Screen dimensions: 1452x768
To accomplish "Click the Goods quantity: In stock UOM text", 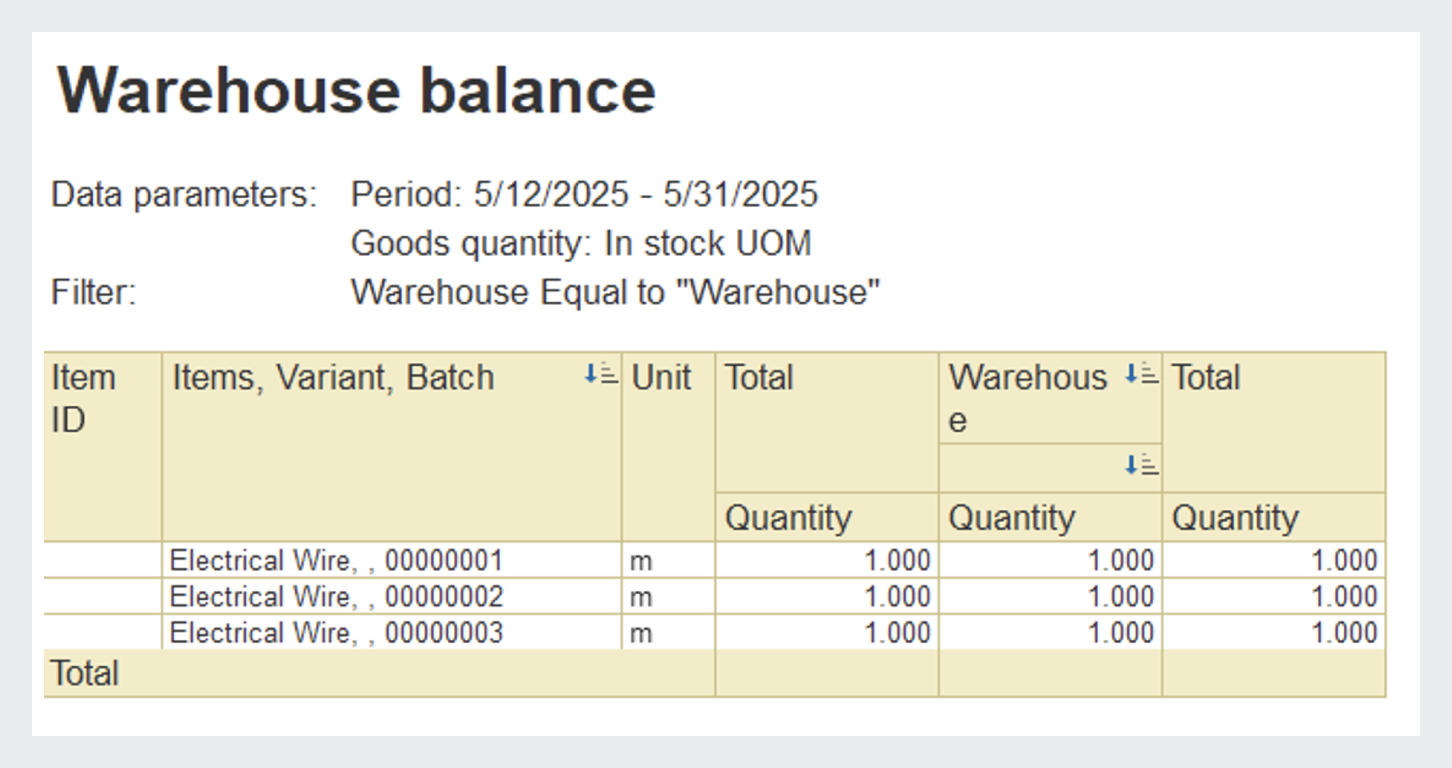I will coord(580,243).
